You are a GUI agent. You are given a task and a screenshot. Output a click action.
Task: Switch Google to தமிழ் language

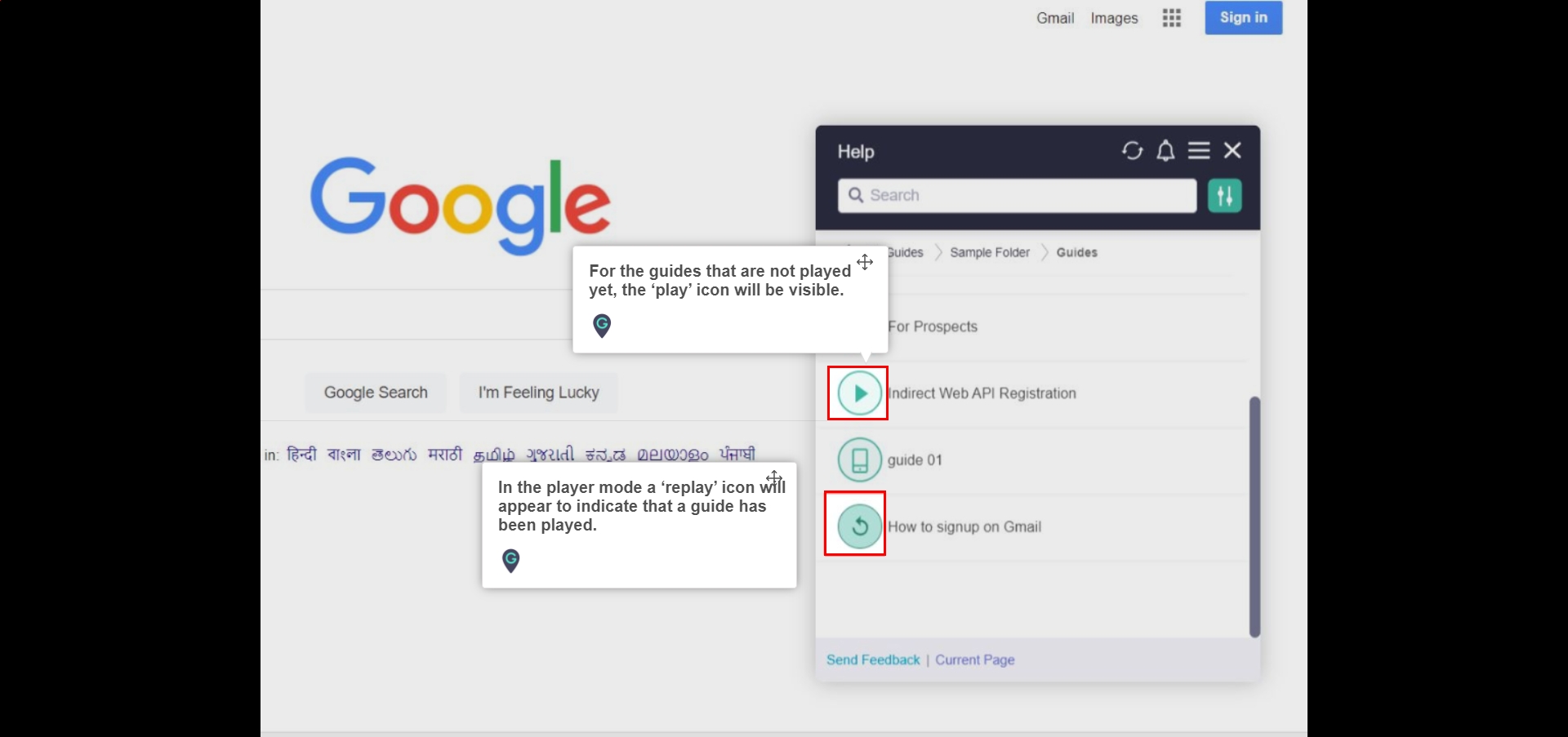(494, 455)
